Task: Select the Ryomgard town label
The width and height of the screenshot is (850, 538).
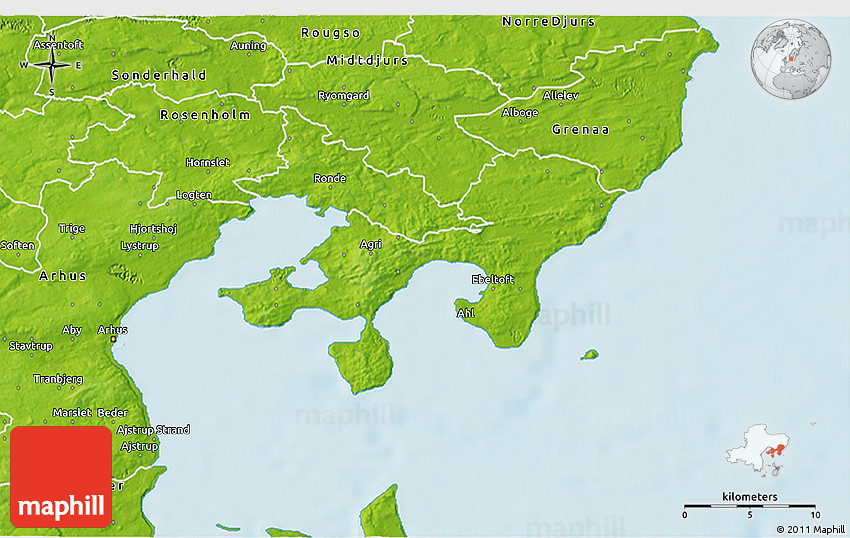Action: [343, 96]
